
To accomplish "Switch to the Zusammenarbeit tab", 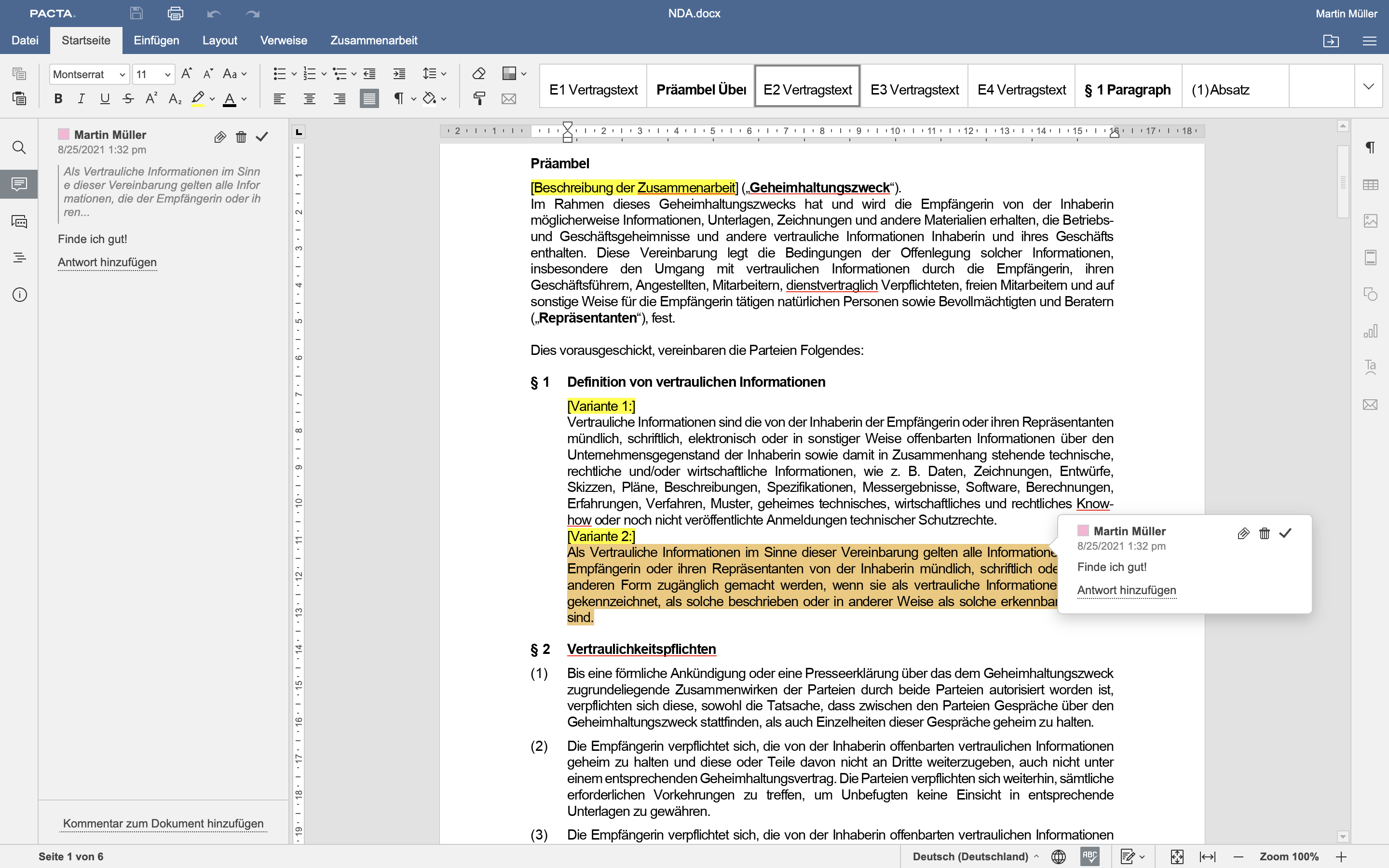I will 374,40.
